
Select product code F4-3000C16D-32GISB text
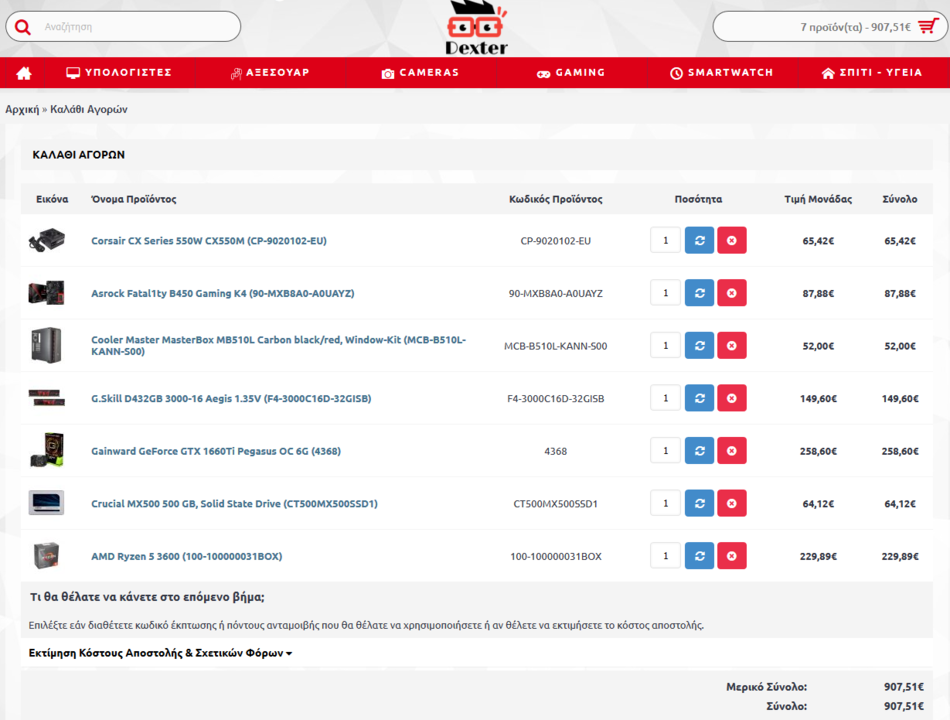click(556, 398)
